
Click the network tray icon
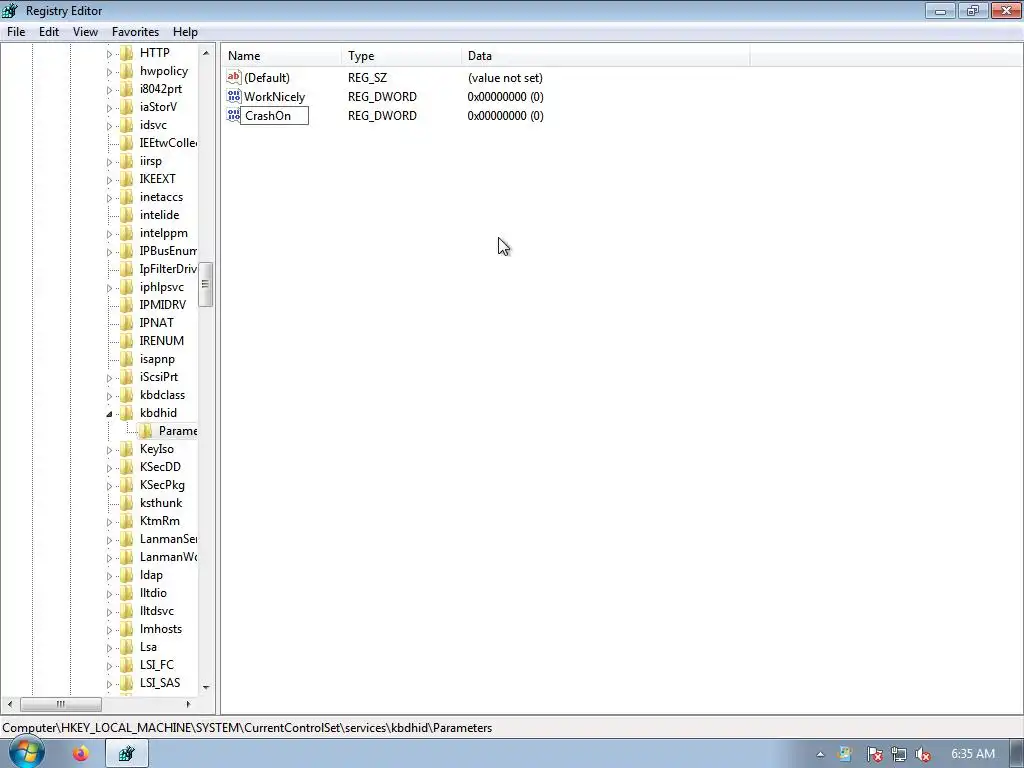click(899, 754)
